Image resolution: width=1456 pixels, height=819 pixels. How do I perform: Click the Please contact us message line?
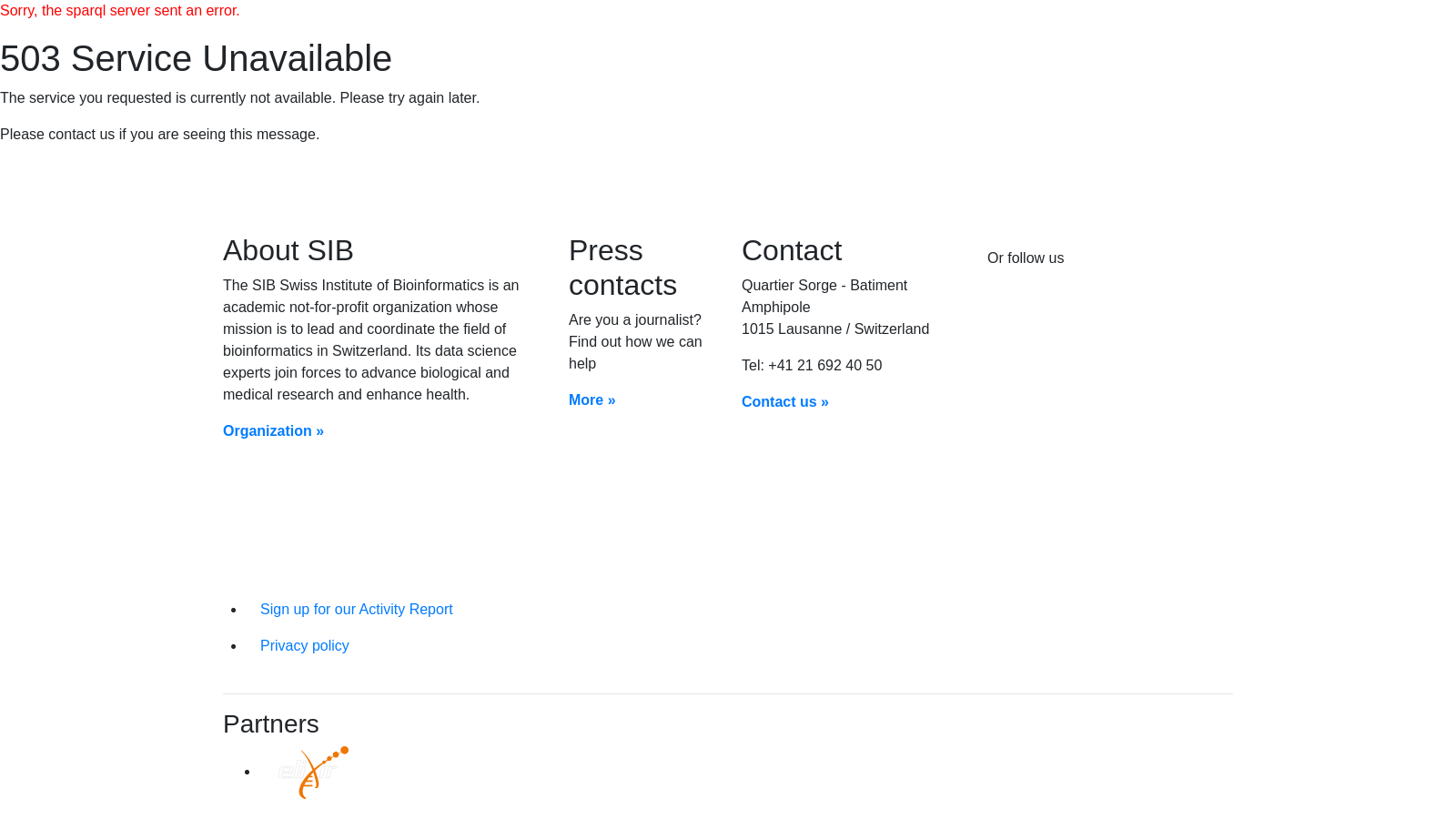[x=159, y=135]
